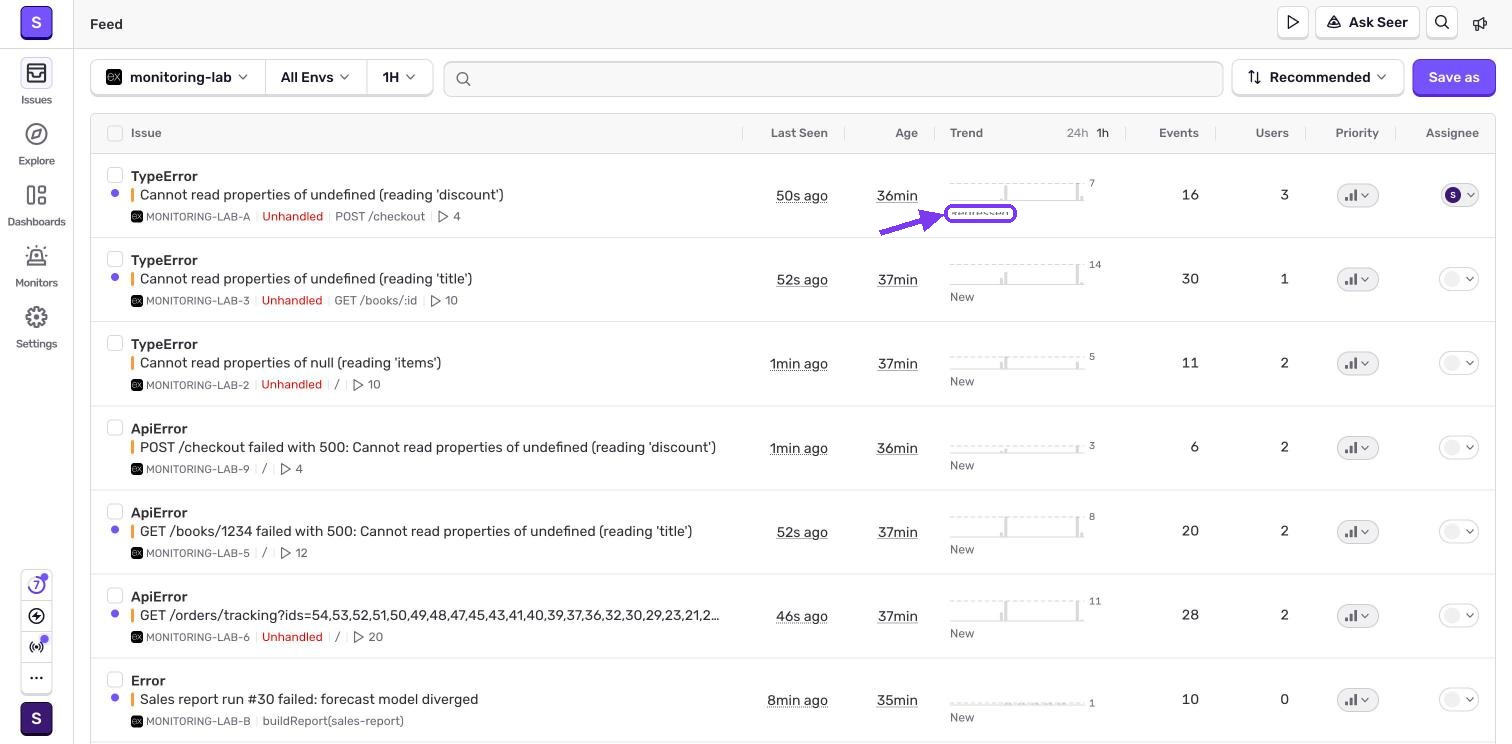Tick checkbox for Sales report run #30 error
Viewport: 1512px width, 744px height.
[115, 679]
